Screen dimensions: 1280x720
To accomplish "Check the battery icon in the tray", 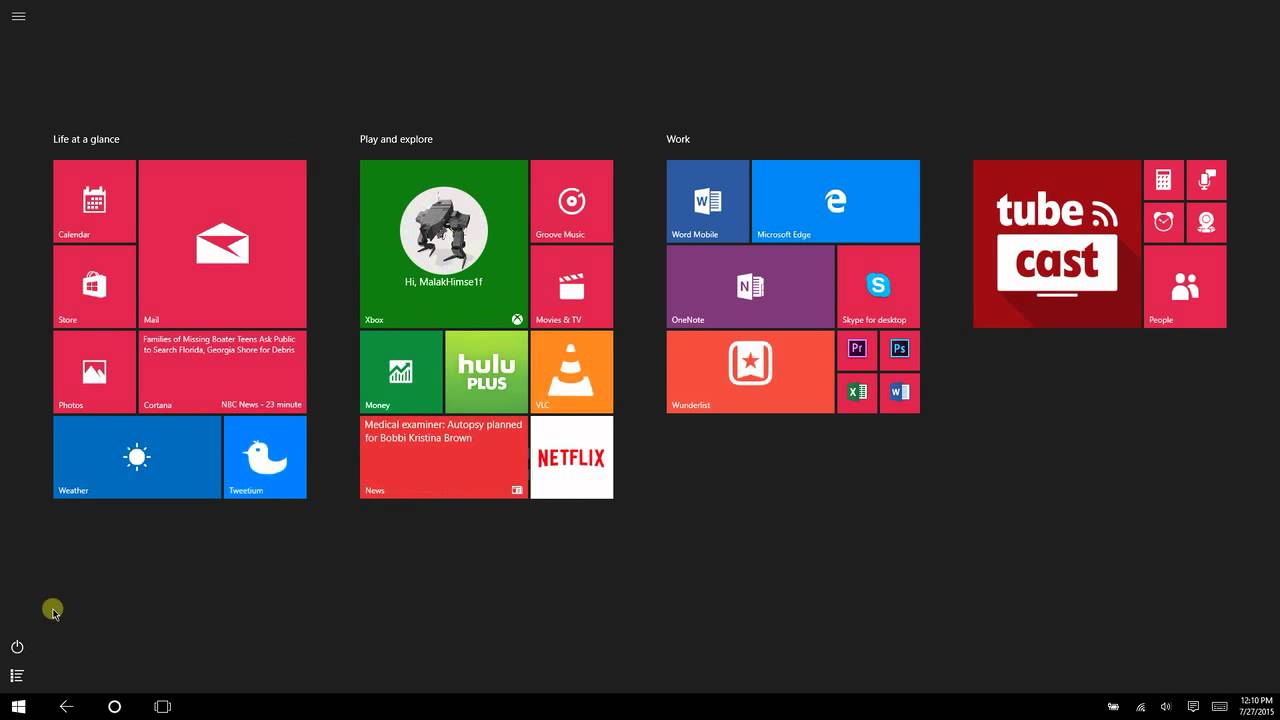I will 1113,707.
